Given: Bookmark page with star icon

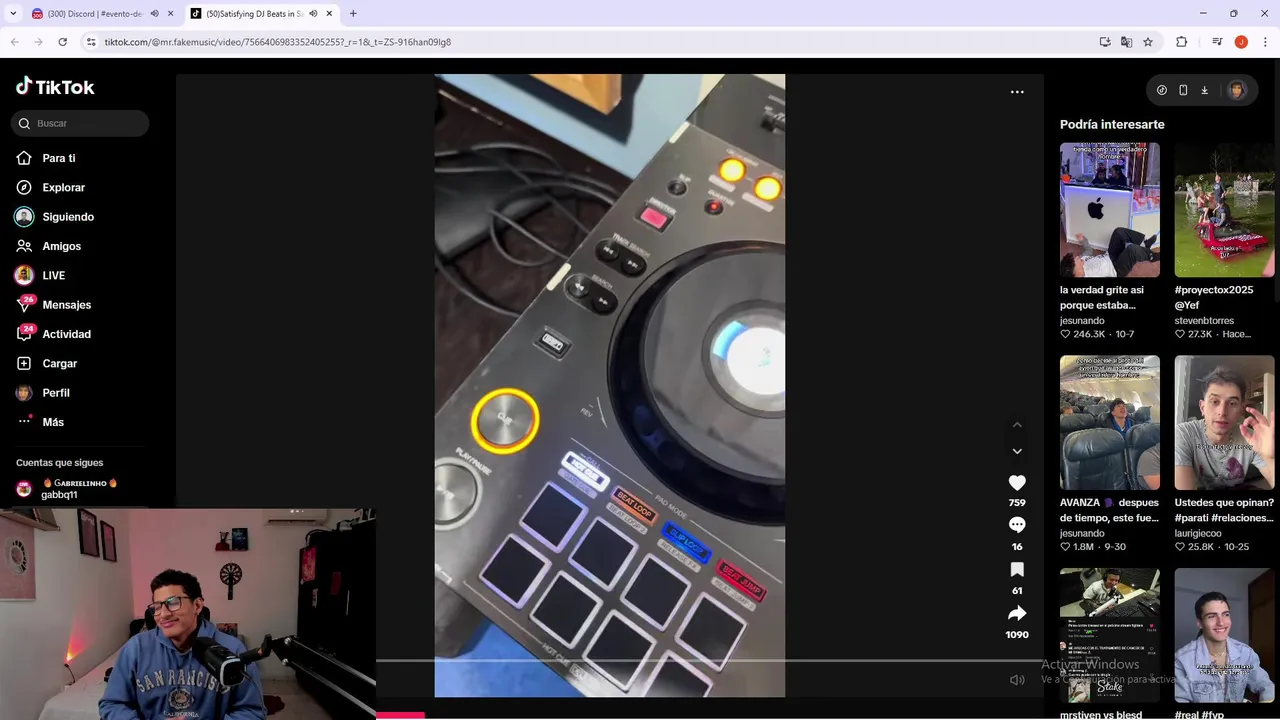Looking at the screenshot, I should [x=1148, y=42].
